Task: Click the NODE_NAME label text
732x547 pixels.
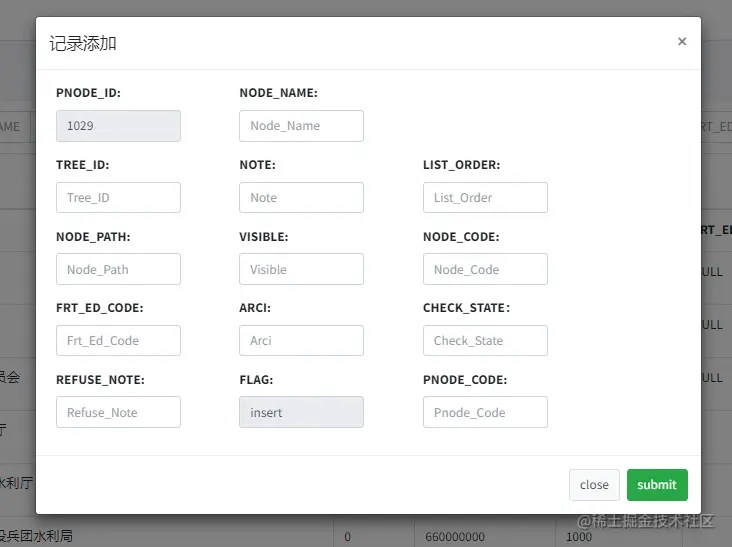Action: pos(278,93)
